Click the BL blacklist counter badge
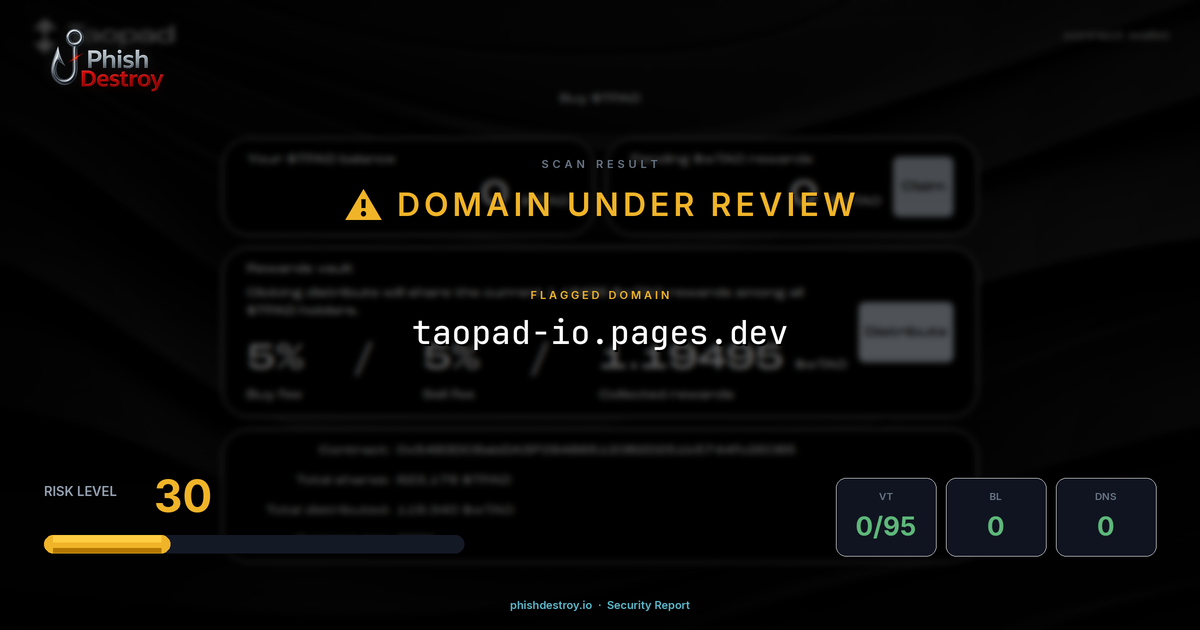The height and width of the screenshot is (630, 1200). [x=996, y=517]
